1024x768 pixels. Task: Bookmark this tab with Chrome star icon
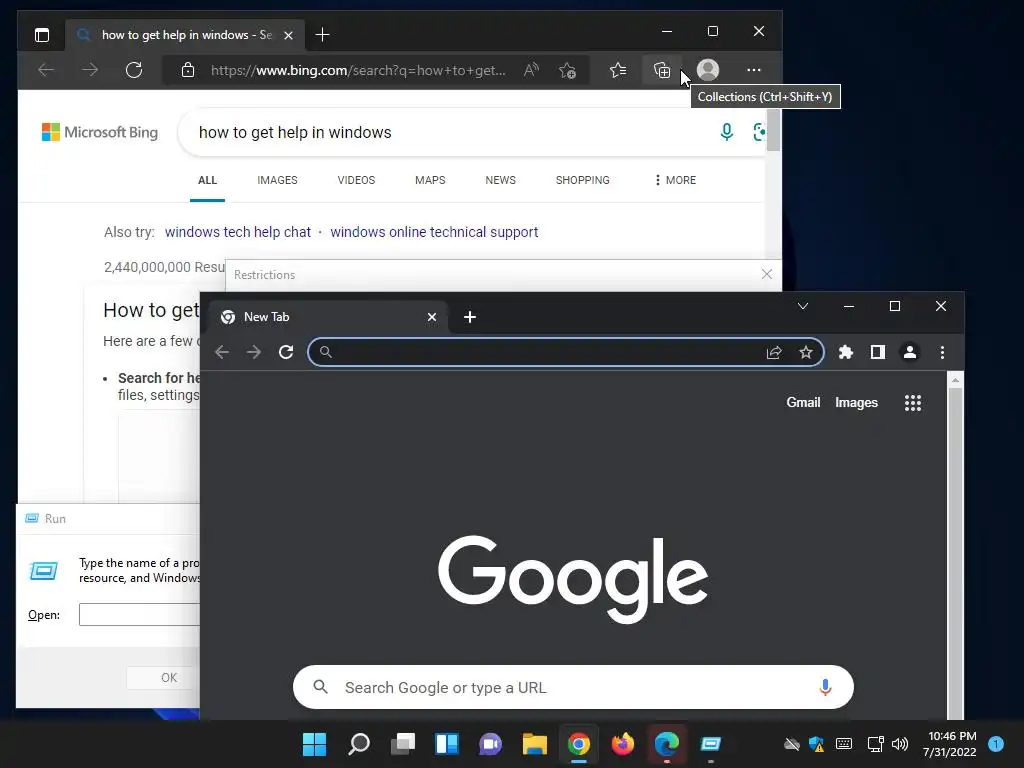806,353
